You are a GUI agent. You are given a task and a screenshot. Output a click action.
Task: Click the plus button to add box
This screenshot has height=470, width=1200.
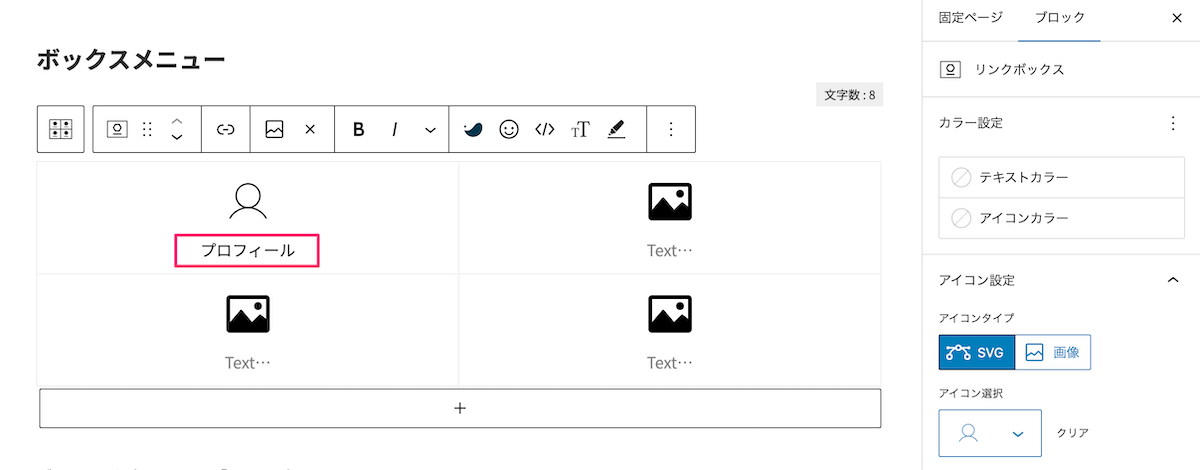click(x=460, y=408)
